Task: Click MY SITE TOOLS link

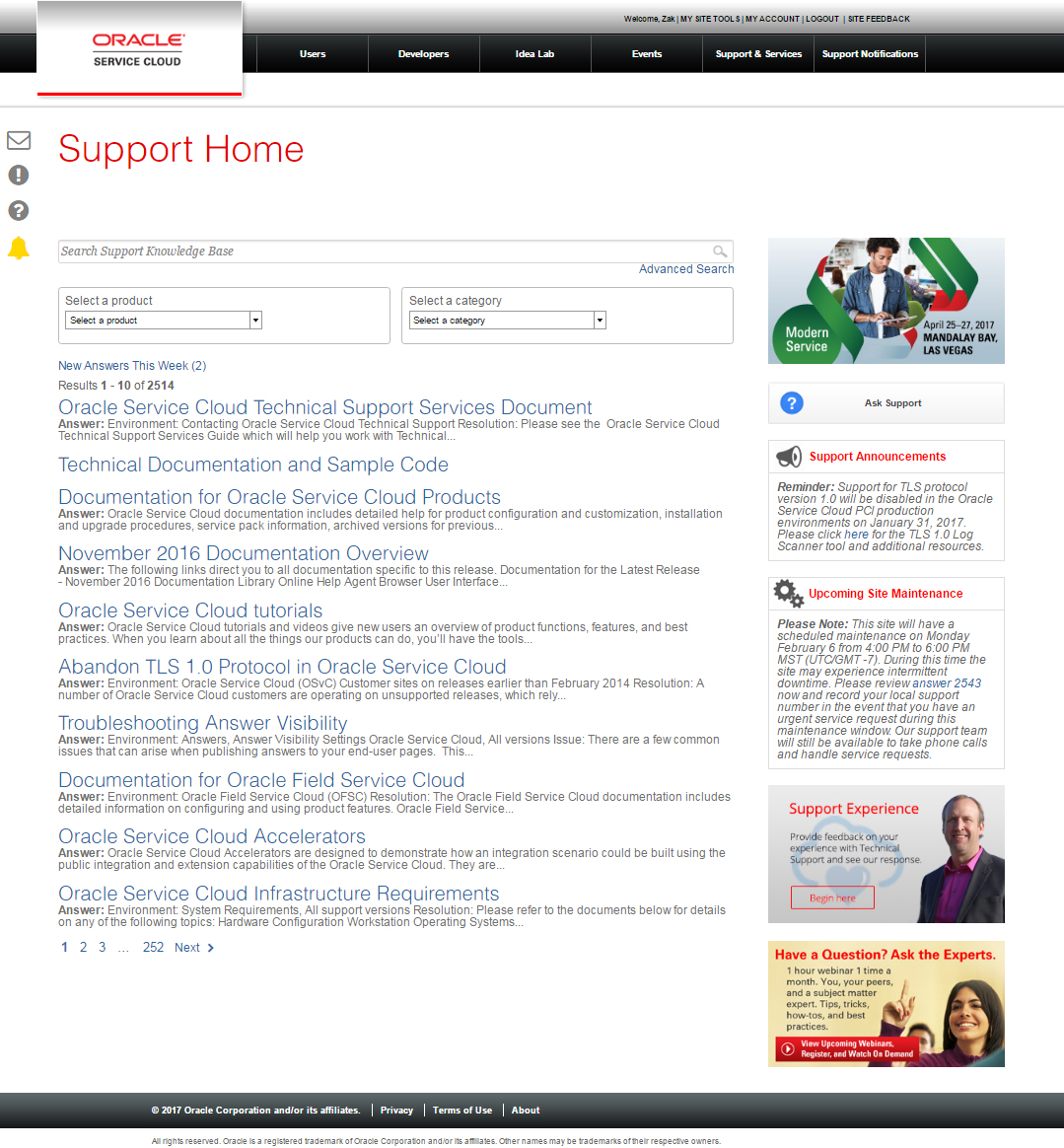Action: click(710, 19)
